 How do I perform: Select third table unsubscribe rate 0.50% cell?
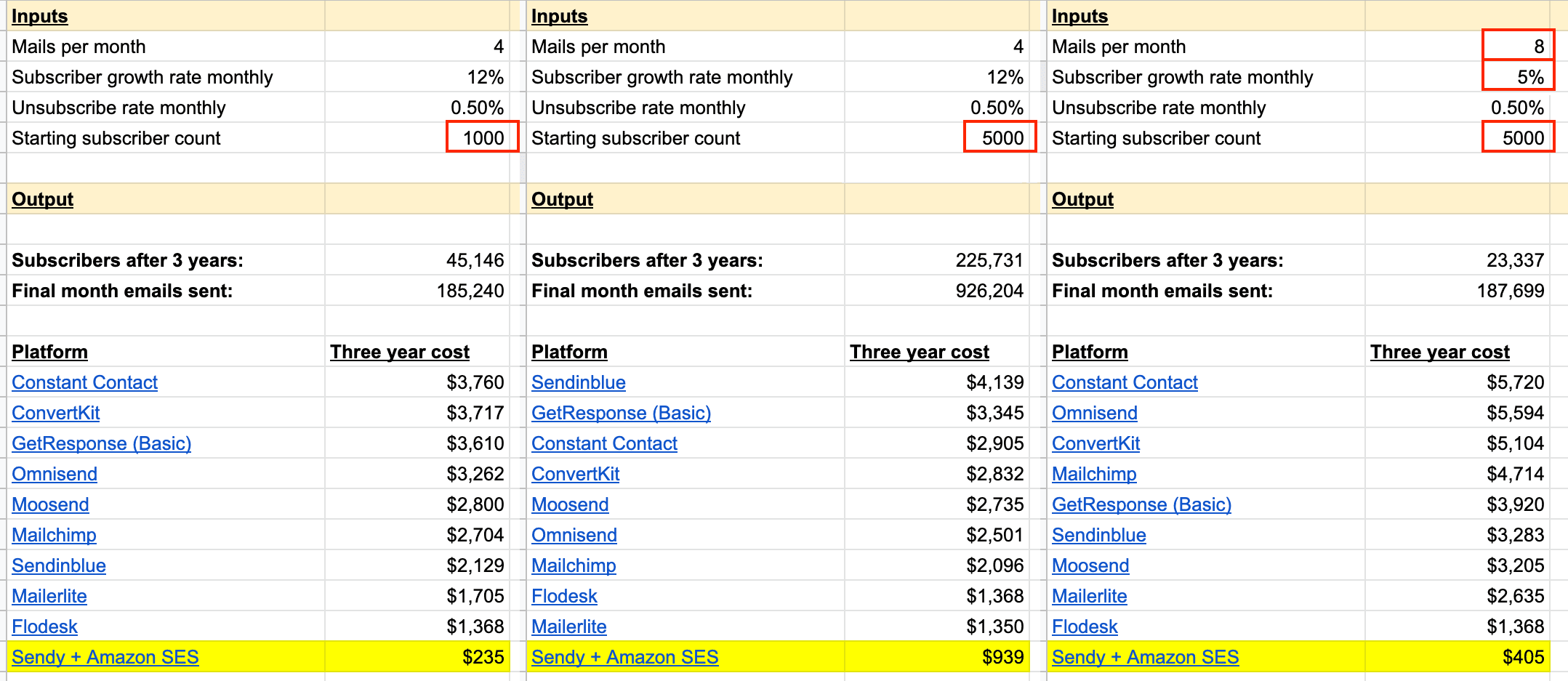pyautogui.click(x=1458, y=108)
